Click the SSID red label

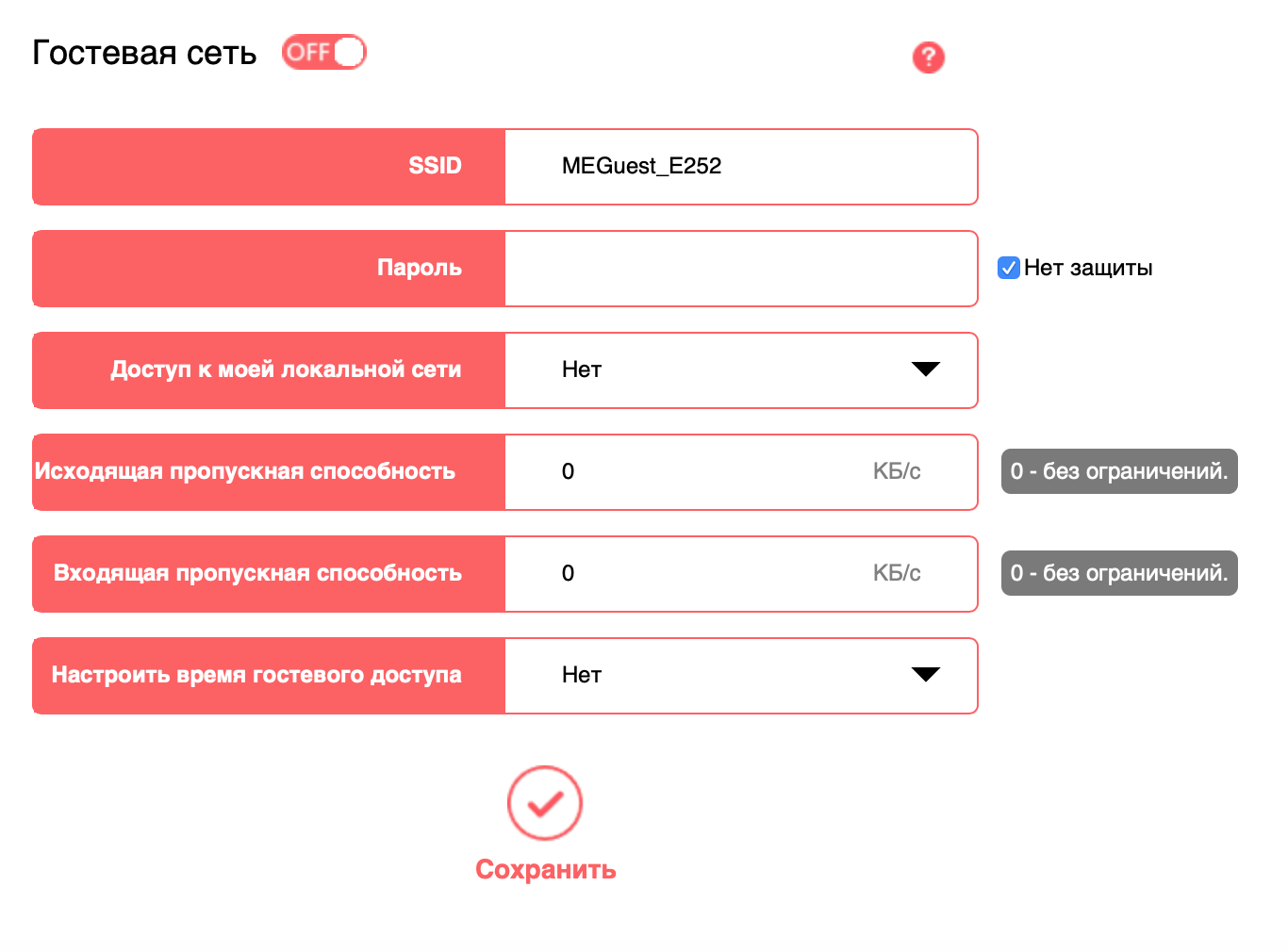click(269, 167)
